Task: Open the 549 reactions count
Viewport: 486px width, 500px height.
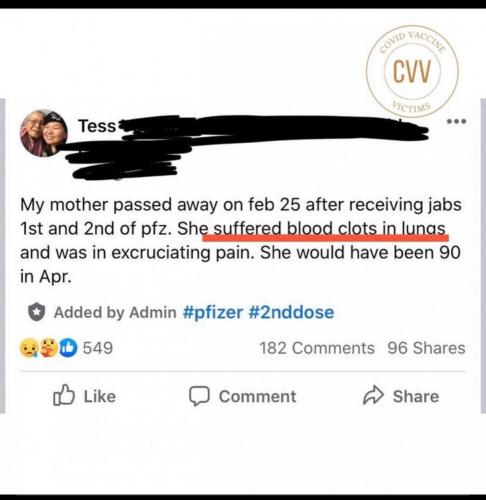Action: click(98, 348)
